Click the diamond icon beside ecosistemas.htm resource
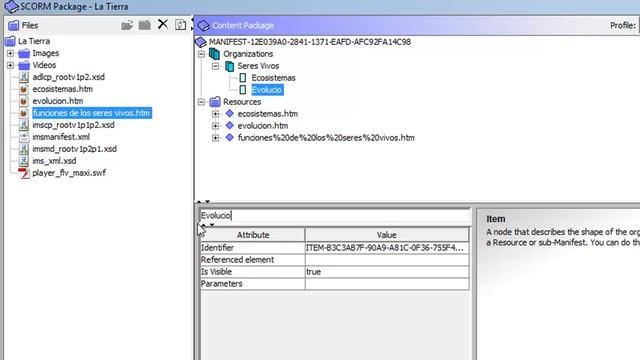640x360 pixels. [230, 113]
